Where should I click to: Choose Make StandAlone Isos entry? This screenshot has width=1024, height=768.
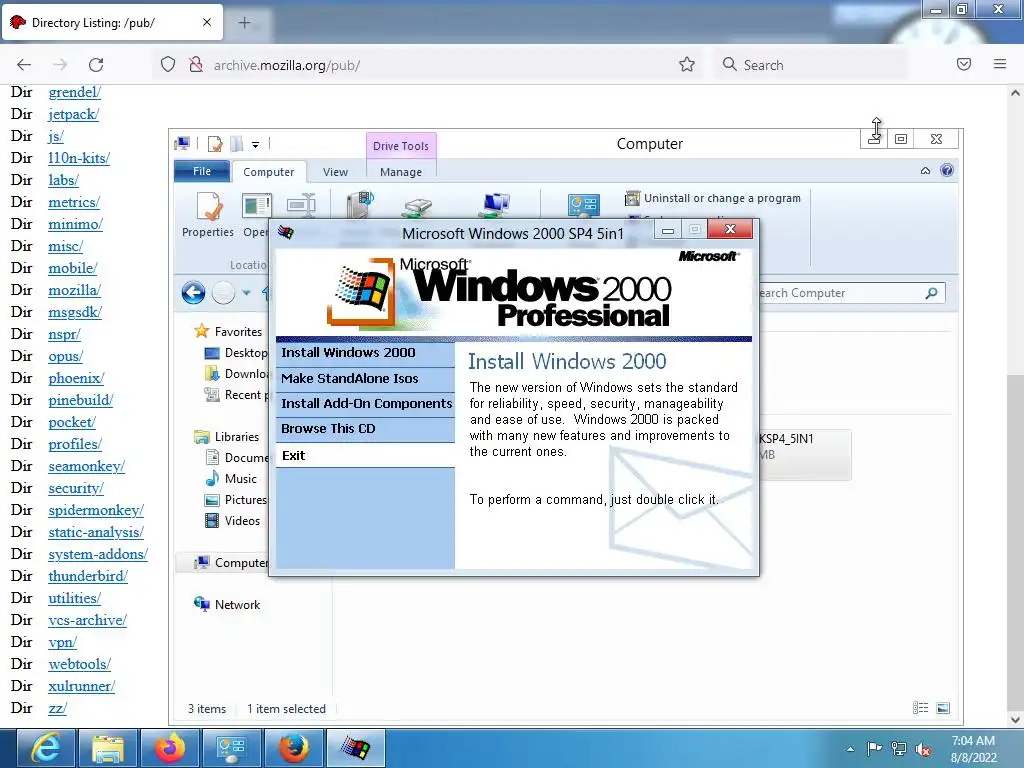click(x=365, y=379)
